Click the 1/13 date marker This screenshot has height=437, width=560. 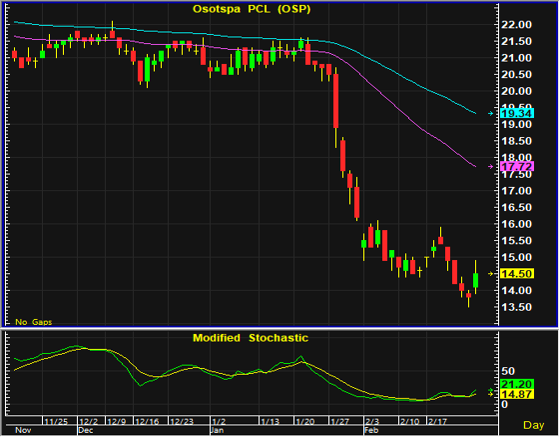[270, 422]
